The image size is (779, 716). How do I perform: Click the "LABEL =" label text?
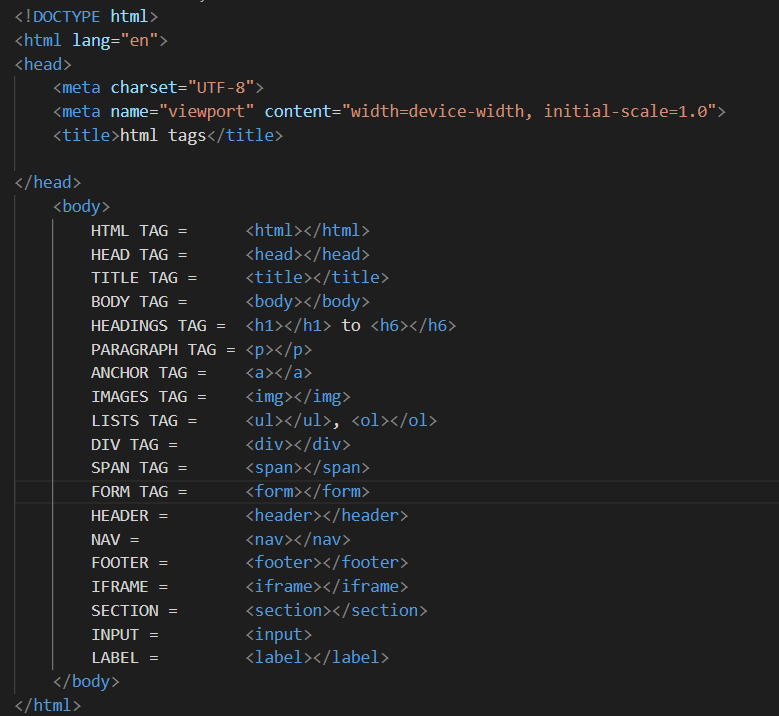coord(125,658)
